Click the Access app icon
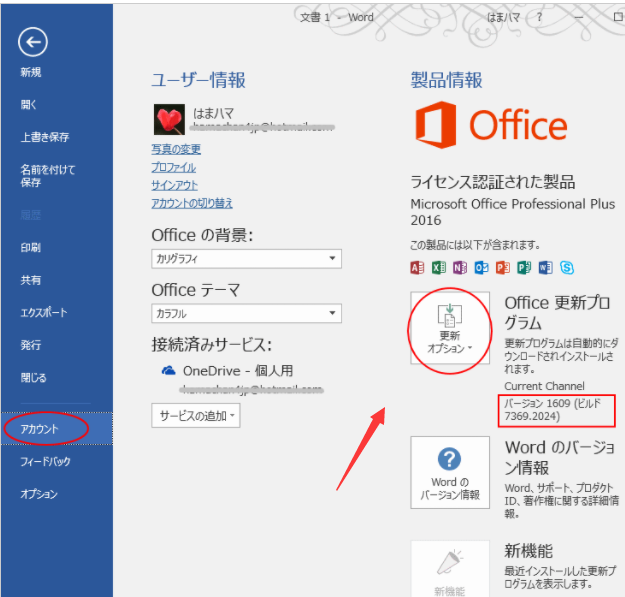625x597 pixels. click(417, 267)
